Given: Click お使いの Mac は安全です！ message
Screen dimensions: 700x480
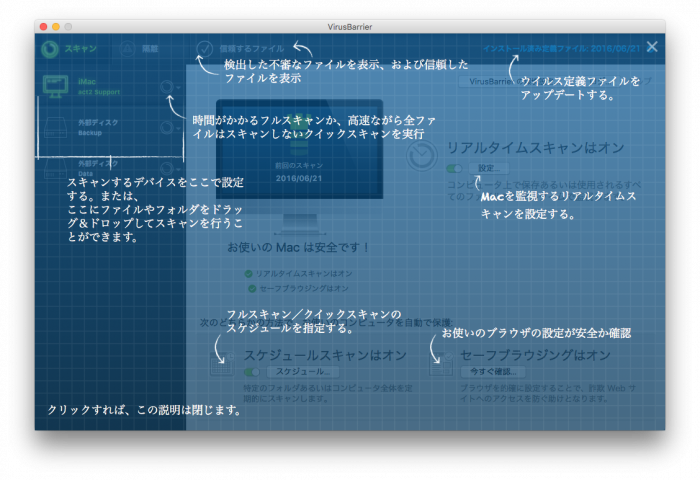Looking at the screenshot, I should tap(298, 247).
